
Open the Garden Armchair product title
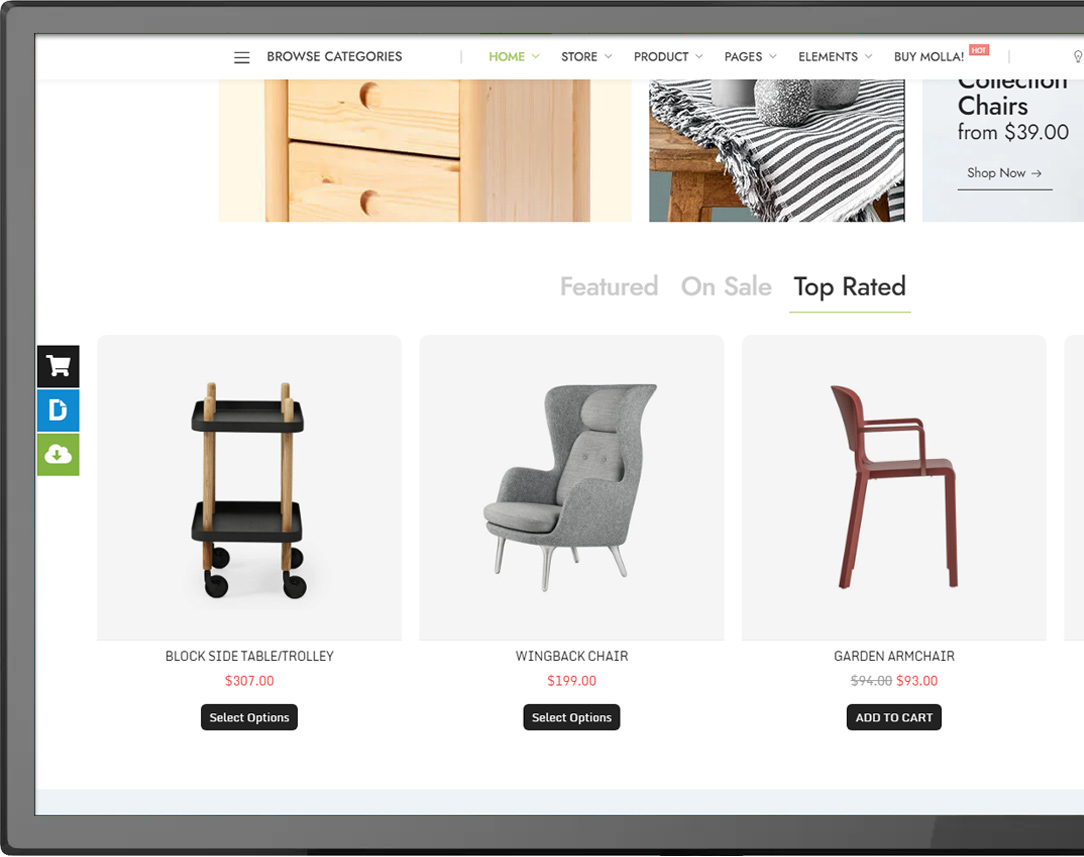point(894,656)
